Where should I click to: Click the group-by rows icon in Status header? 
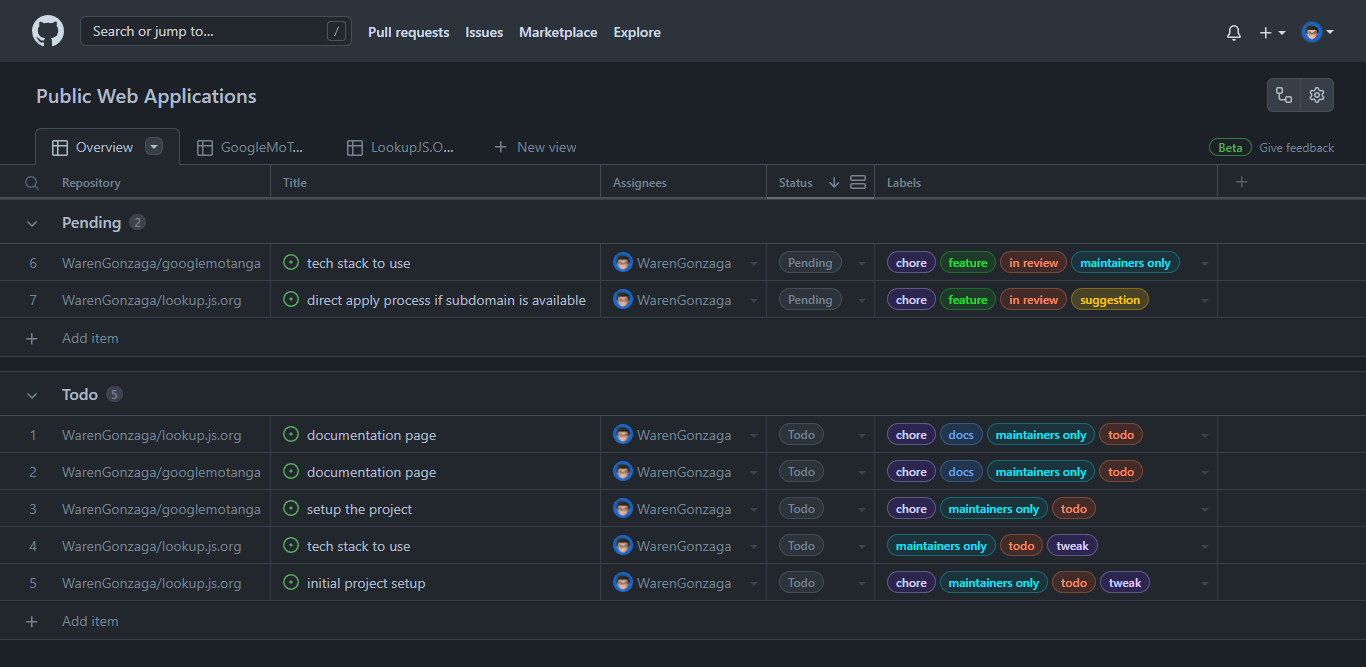pos(857,182)
